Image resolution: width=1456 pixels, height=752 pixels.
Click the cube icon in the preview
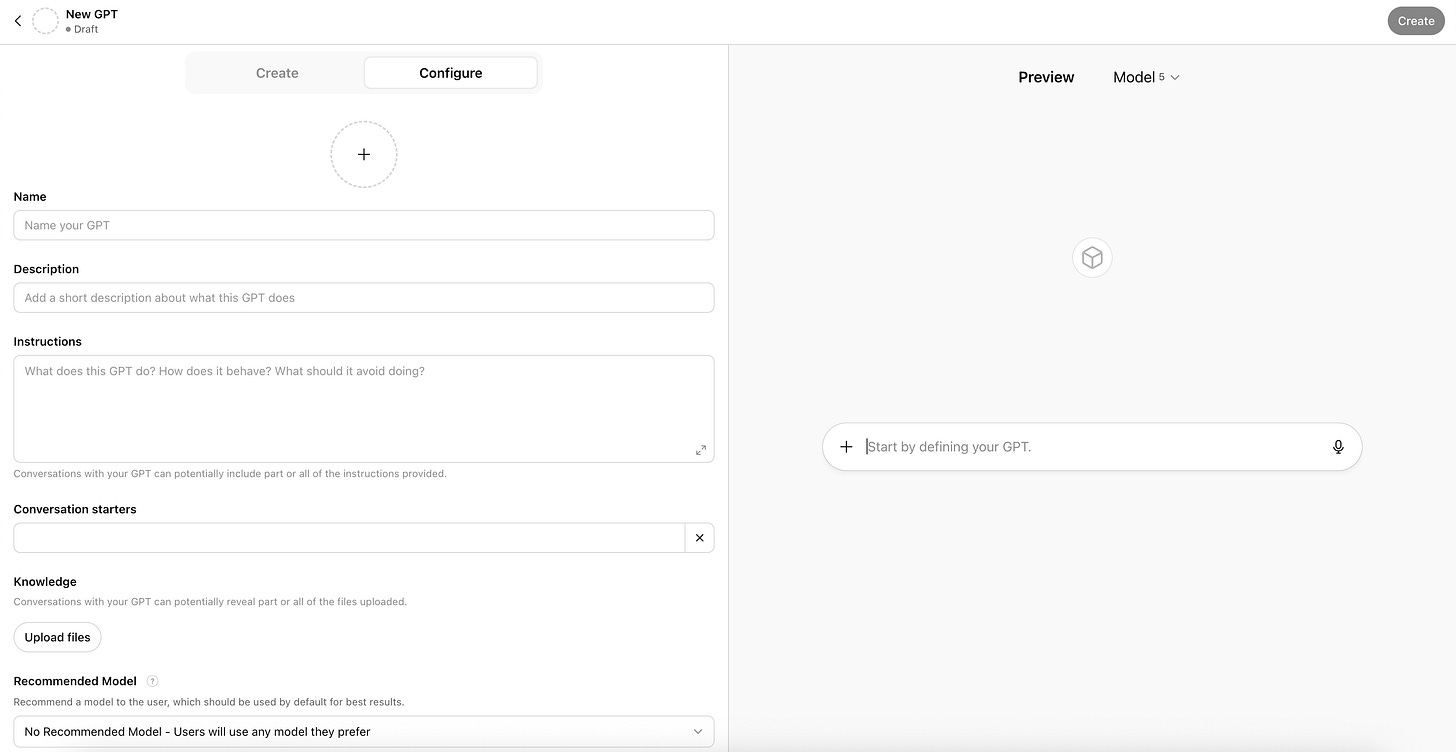[x=1092, y=258]
